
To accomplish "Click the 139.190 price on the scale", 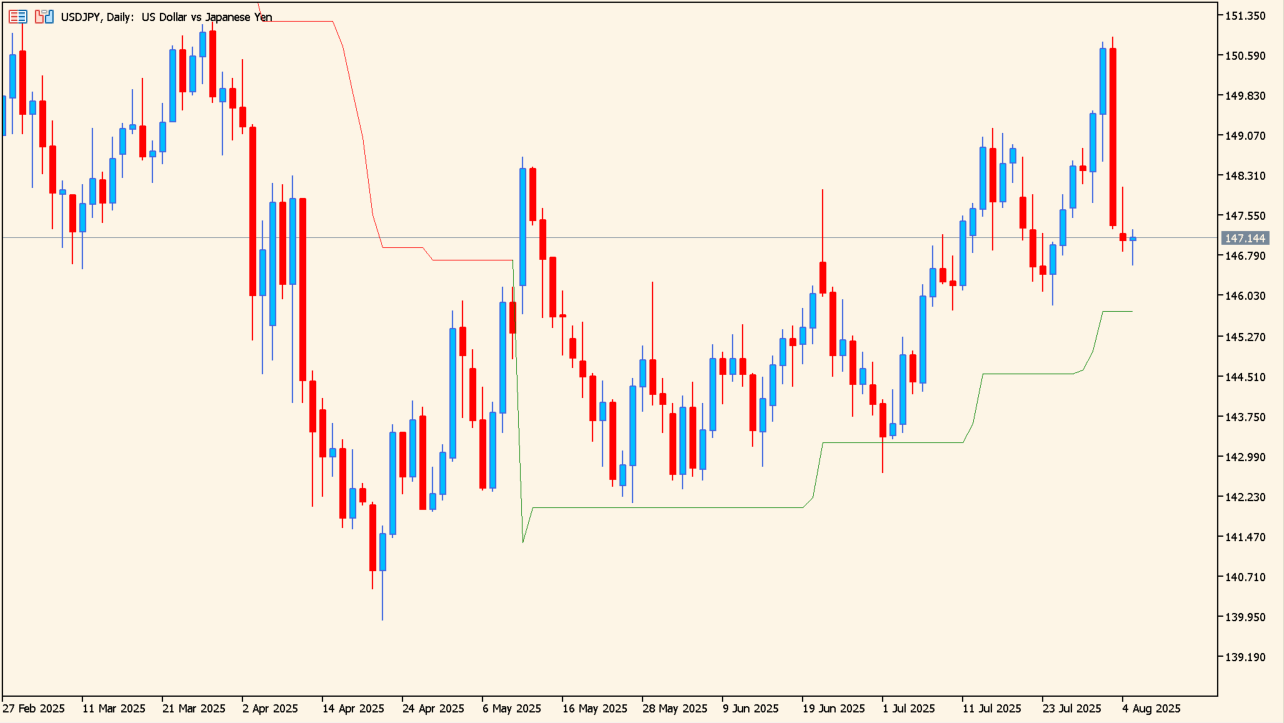I will click(x=1245, y=657).
